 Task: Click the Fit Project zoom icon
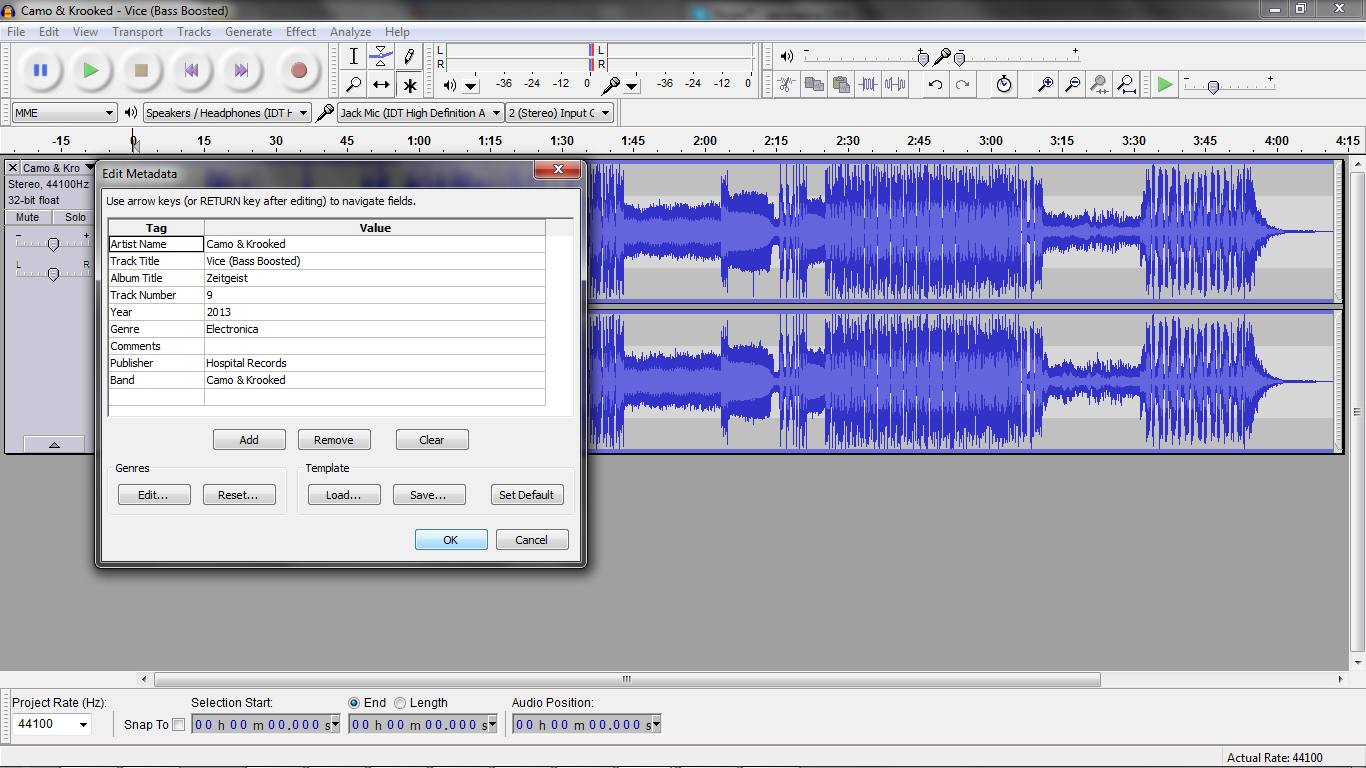pyautogui.click(x=1126, y=85)
